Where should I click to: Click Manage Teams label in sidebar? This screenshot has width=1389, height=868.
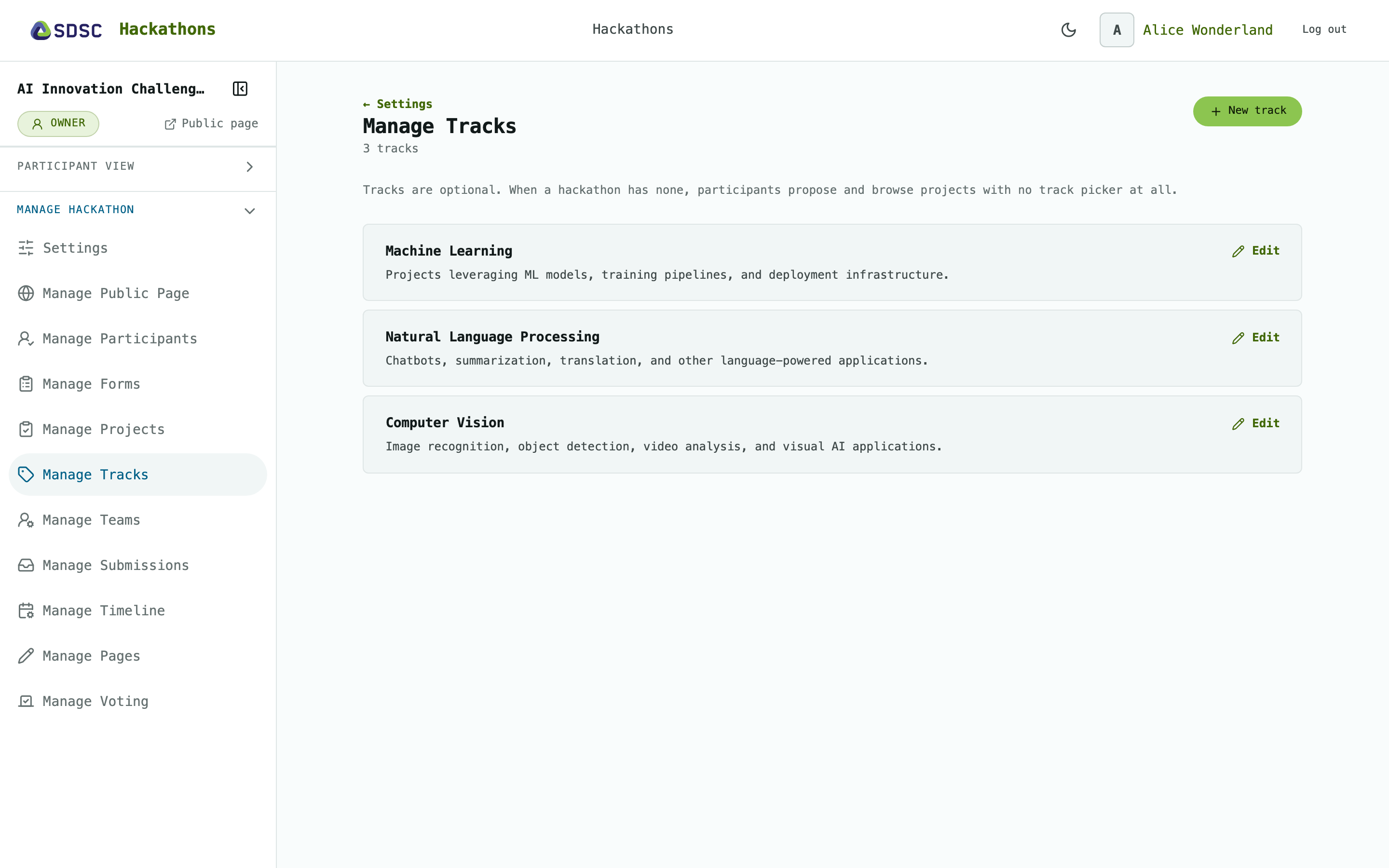coord(91,520)
